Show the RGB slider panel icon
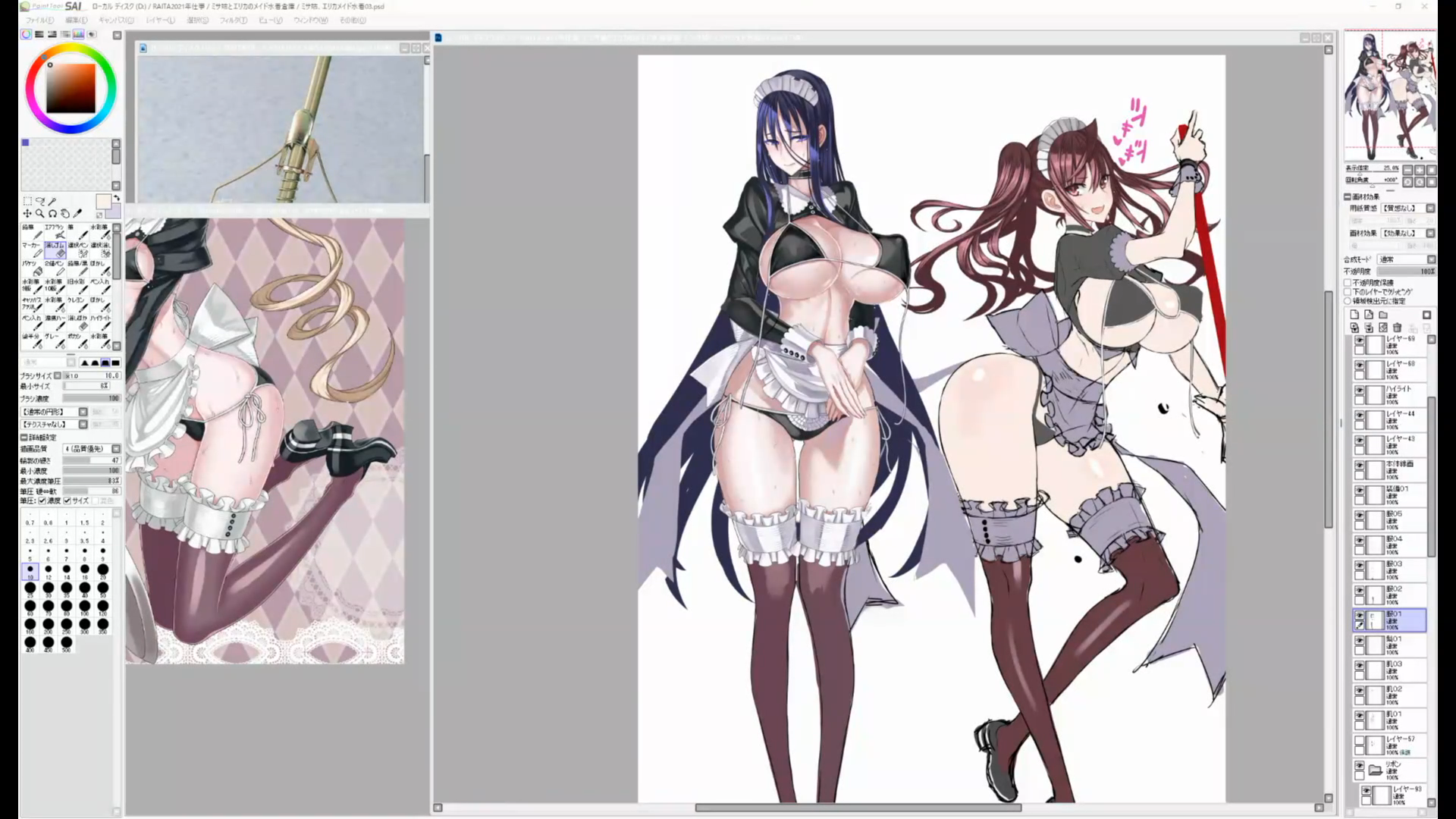The height and width of the screenshot is (819, 1456). tap(39, 34)
